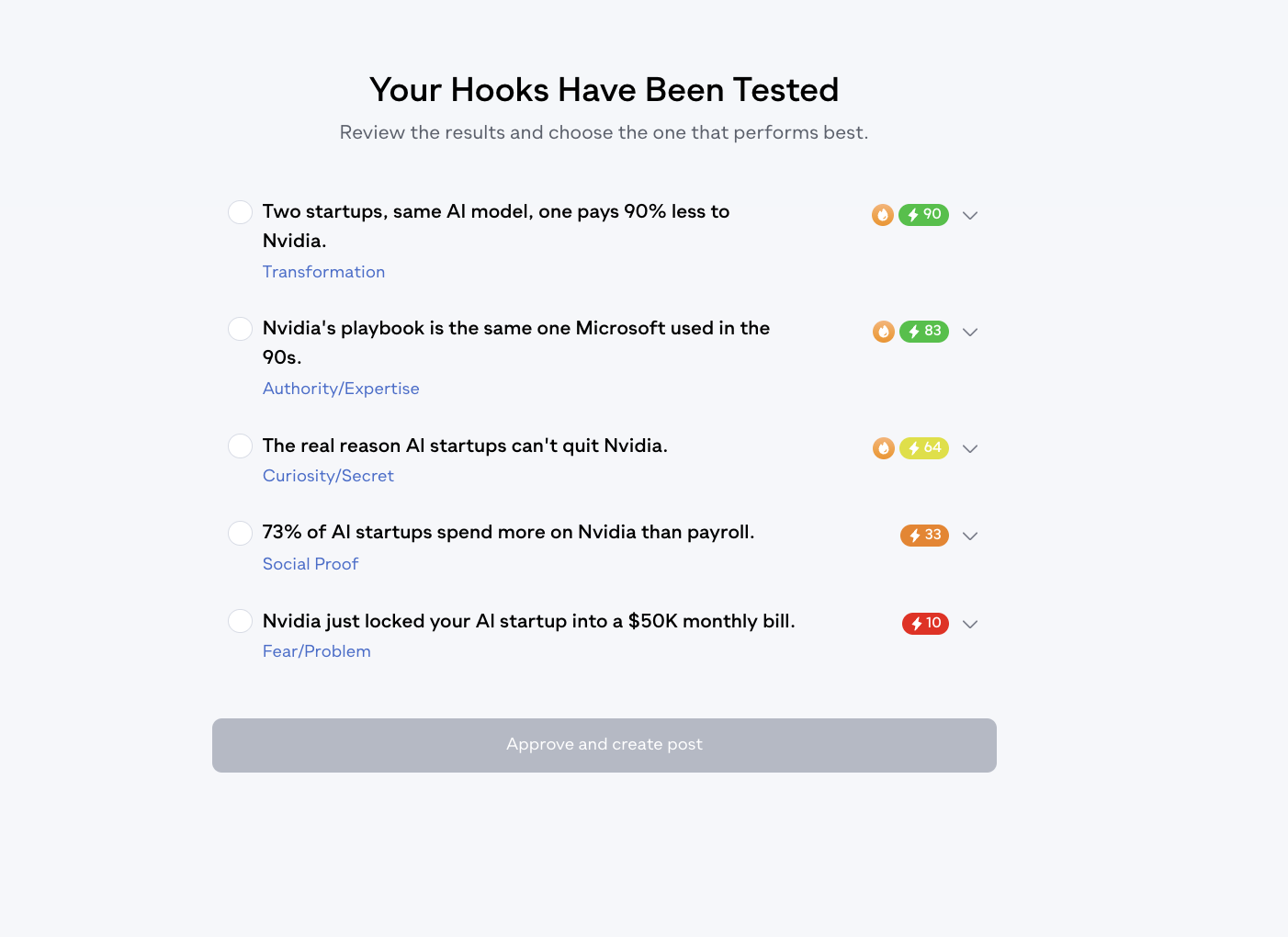
Task: Click the green 90 score badge
Action: [923, 214]
